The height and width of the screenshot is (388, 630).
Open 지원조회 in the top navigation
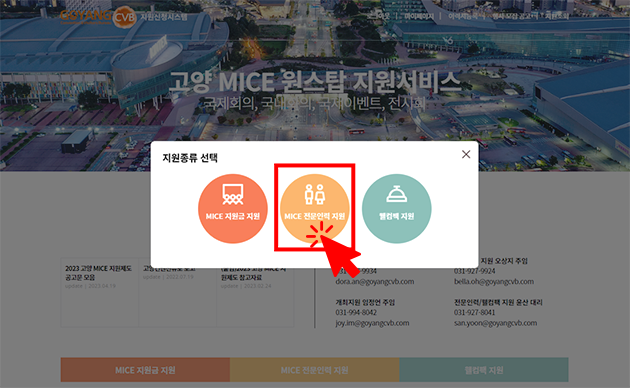tap(557, 16)
